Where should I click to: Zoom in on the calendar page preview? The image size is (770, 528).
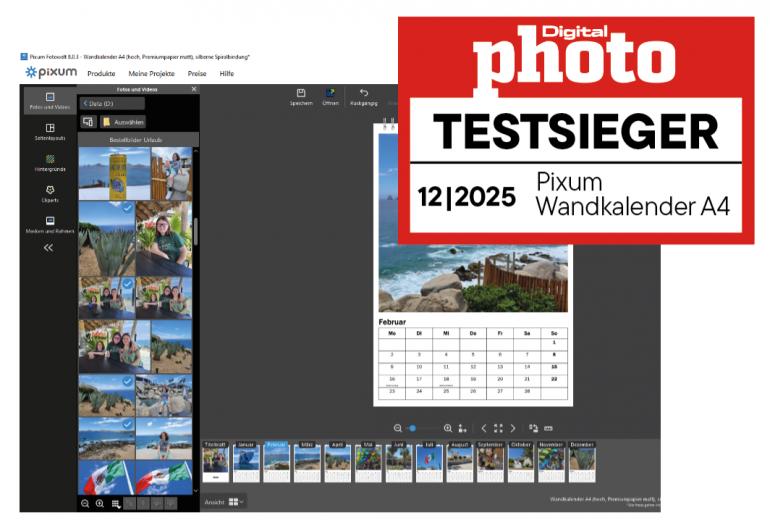click(448, 428)
